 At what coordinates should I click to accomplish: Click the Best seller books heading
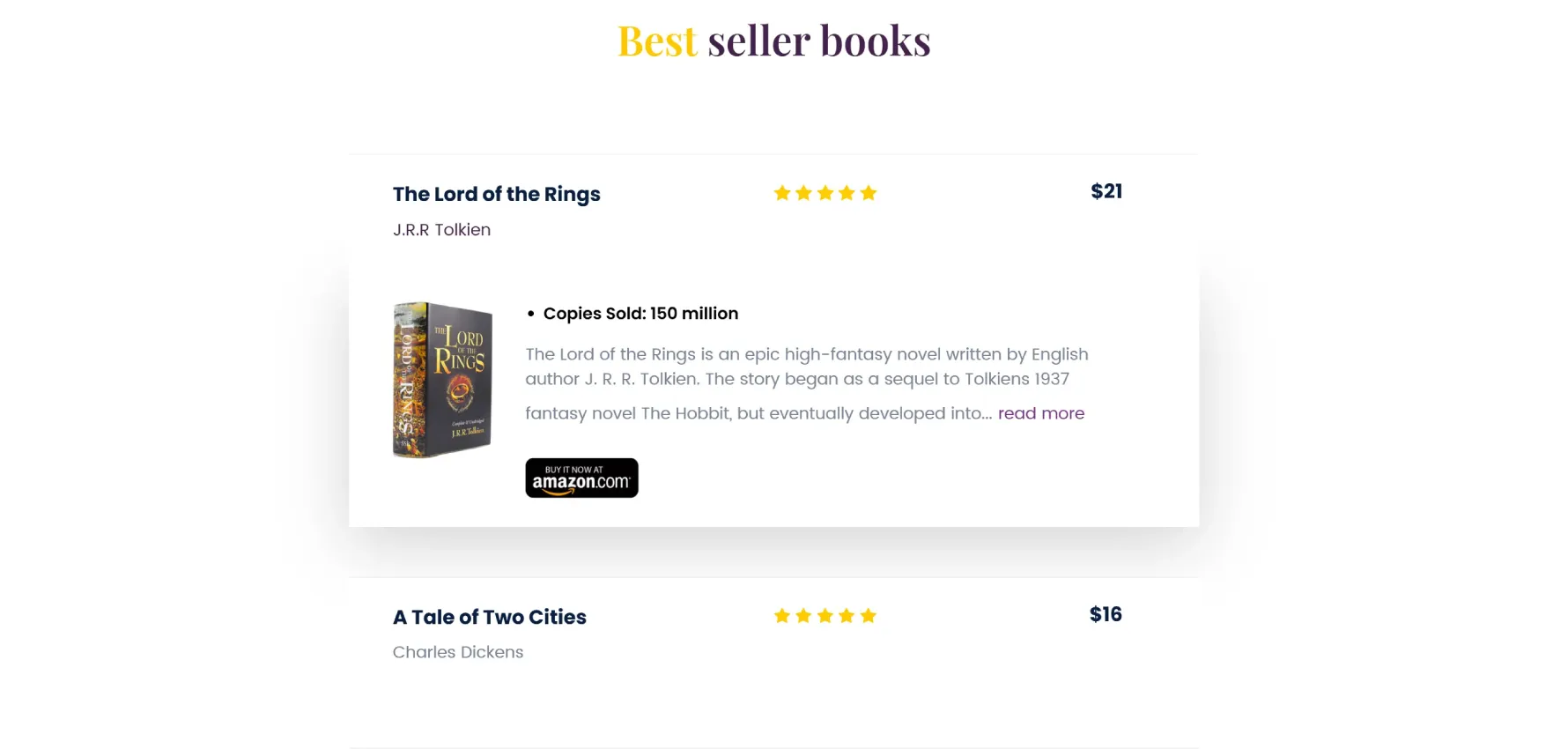click(774, 41)
